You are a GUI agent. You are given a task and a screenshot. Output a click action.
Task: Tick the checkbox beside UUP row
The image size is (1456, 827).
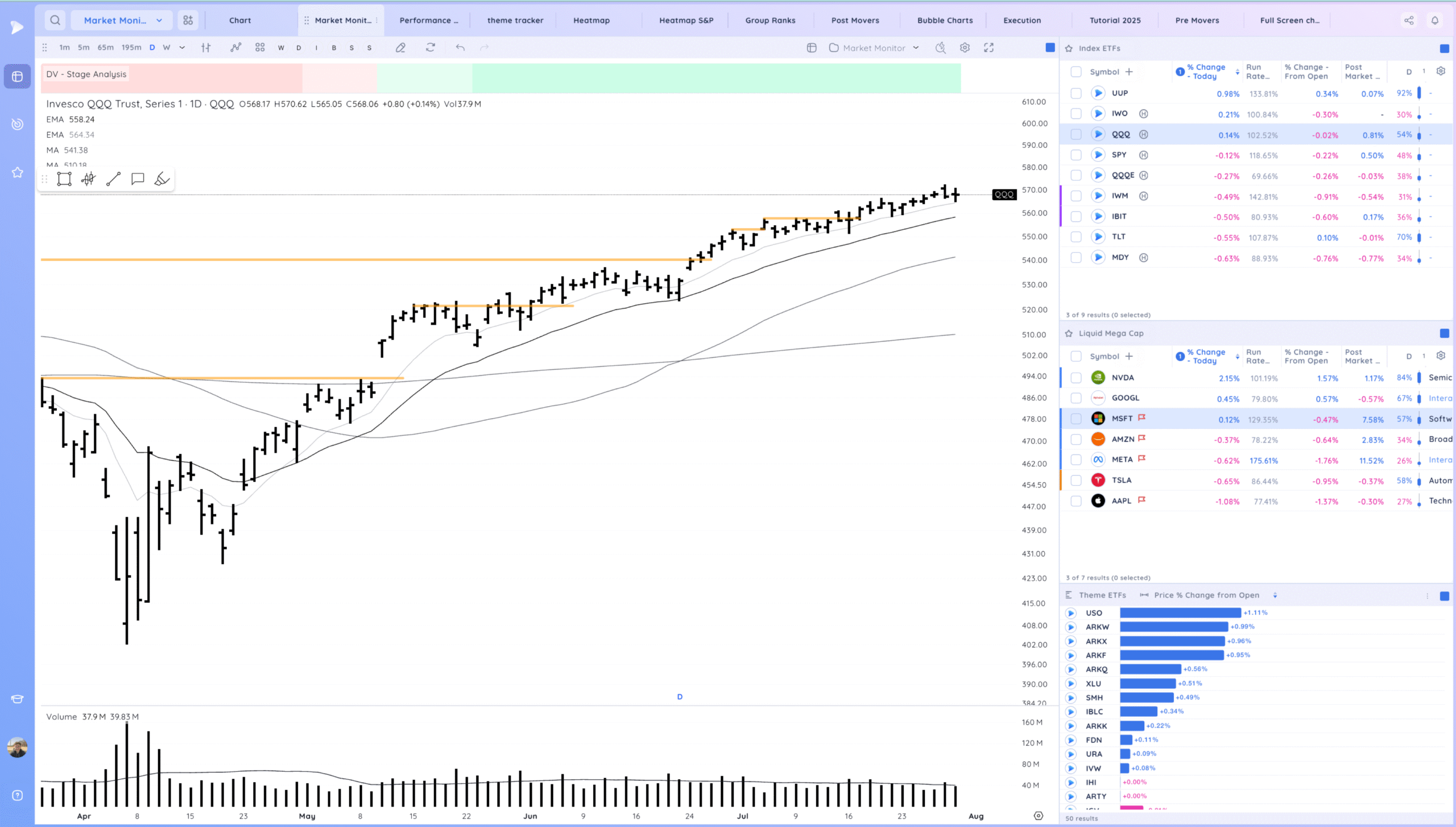(1076, 93)
